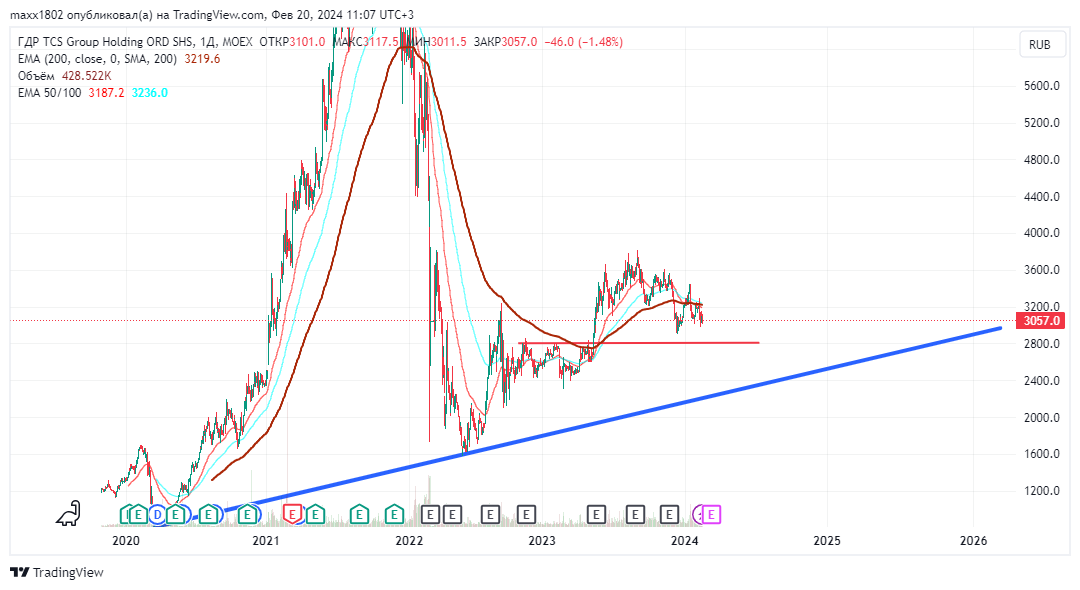Click the Объём volume legend label
This screenshot has width=1080, height=590.
[x=36, y=76]
